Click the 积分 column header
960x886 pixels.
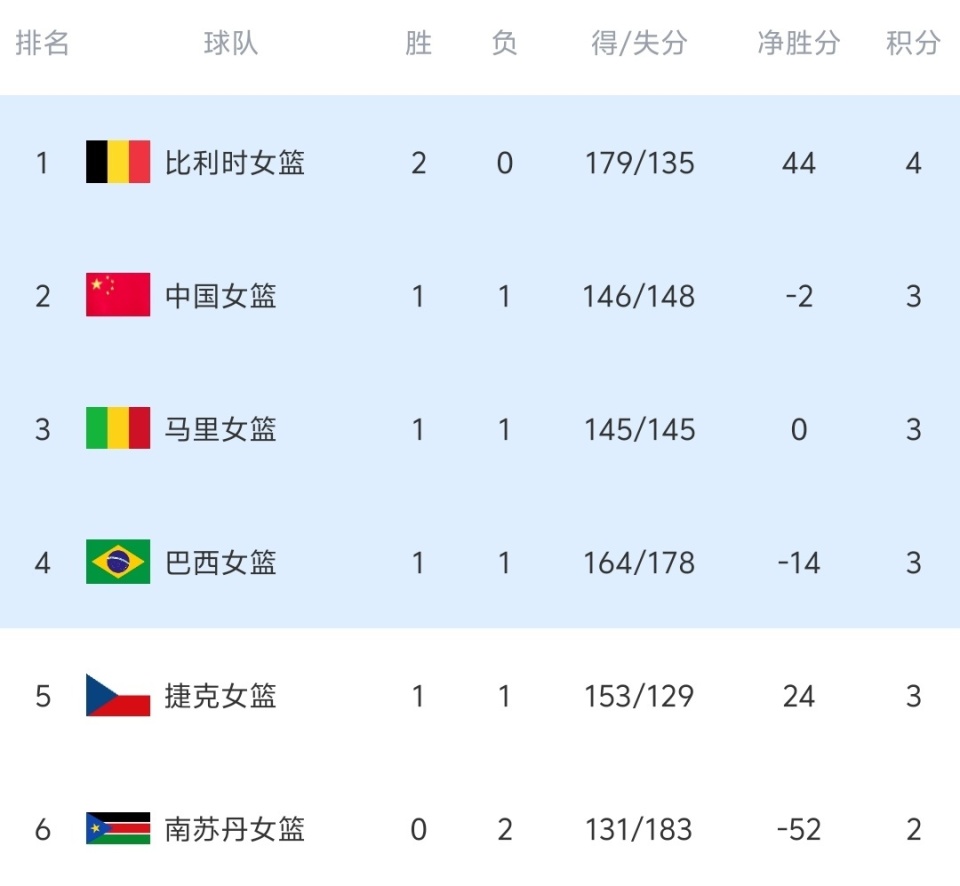[x=913, y=43]
